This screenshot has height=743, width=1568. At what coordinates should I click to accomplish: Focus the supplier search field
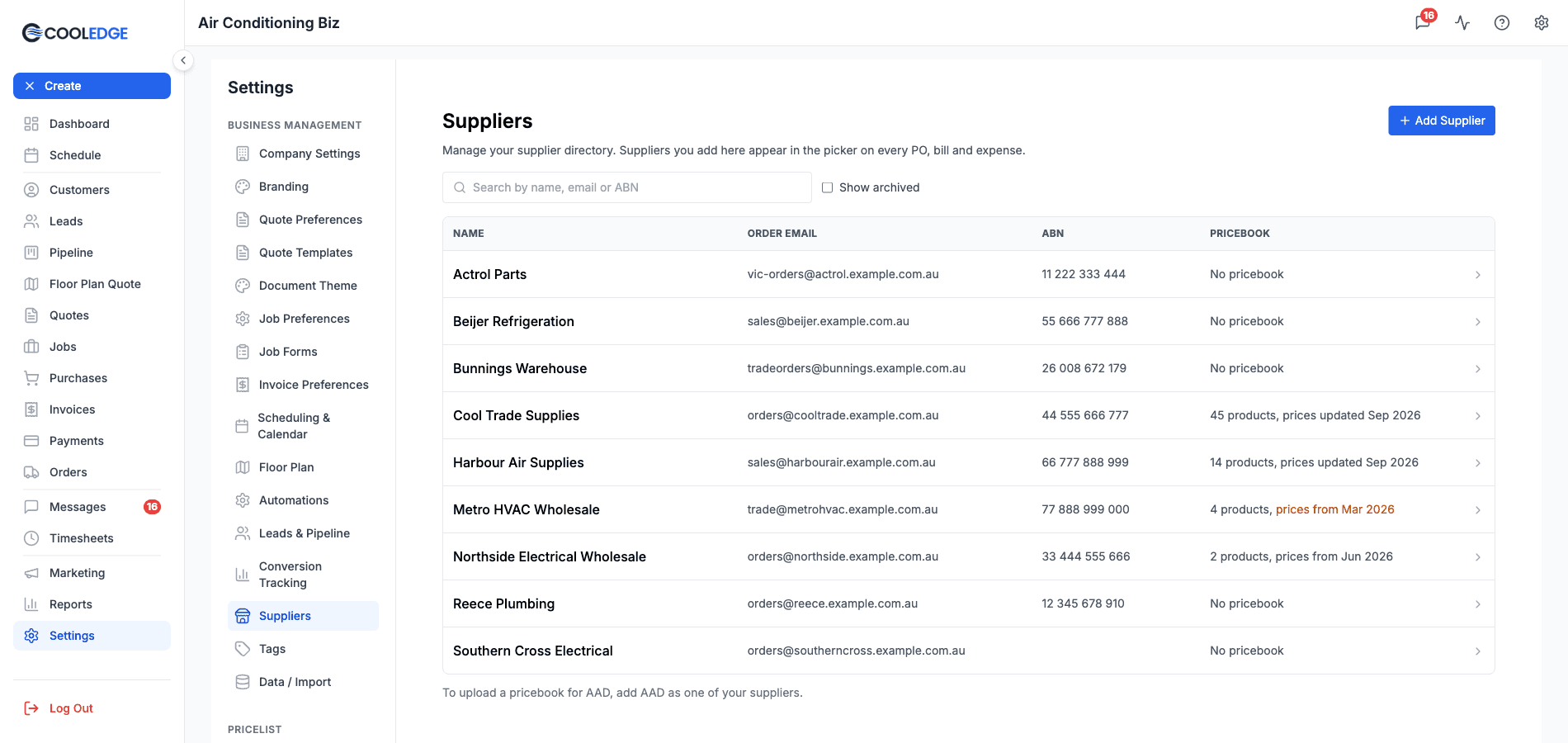coord(627,187)
